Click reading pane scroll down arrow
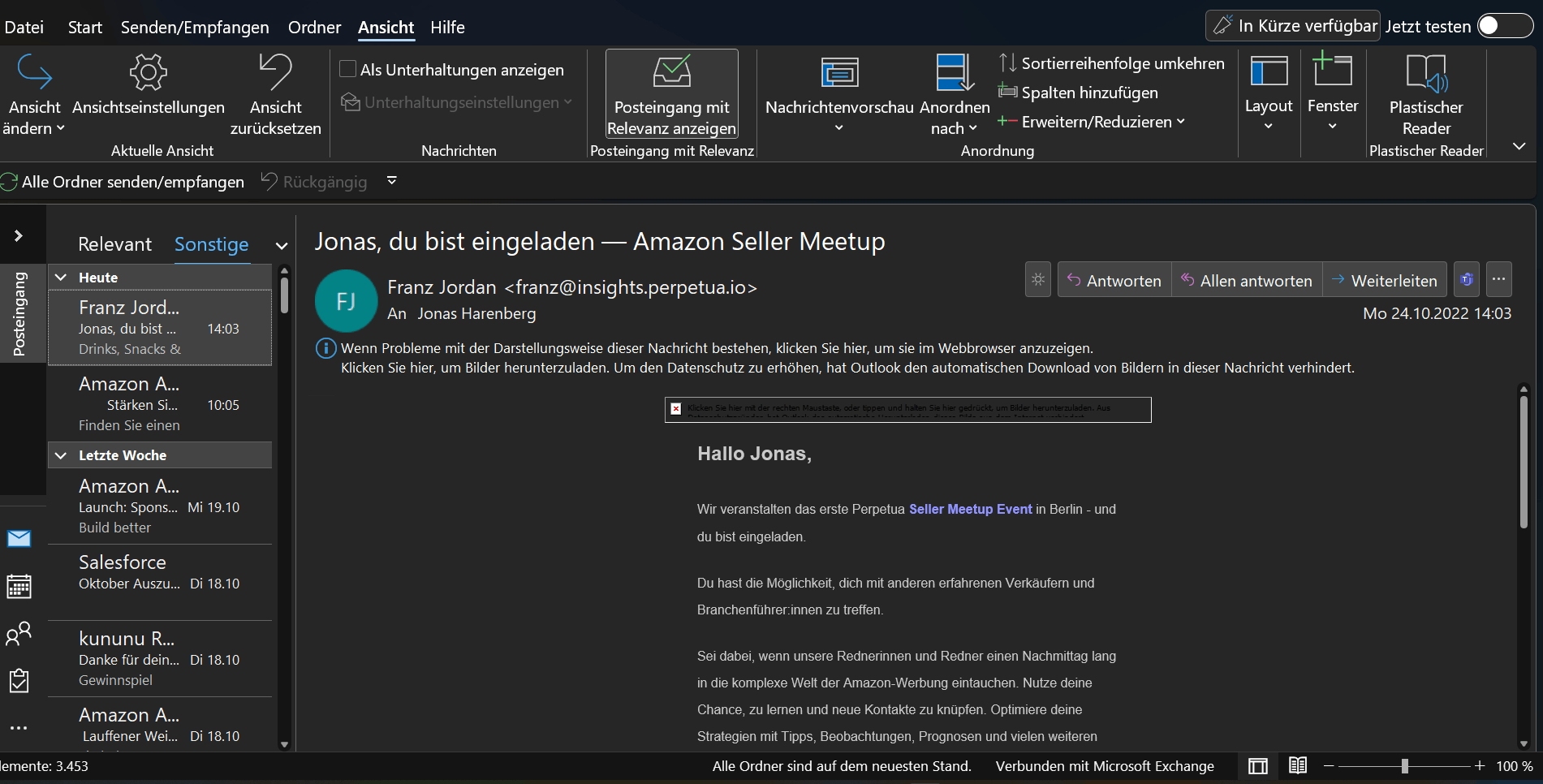 coord(1524,743)
